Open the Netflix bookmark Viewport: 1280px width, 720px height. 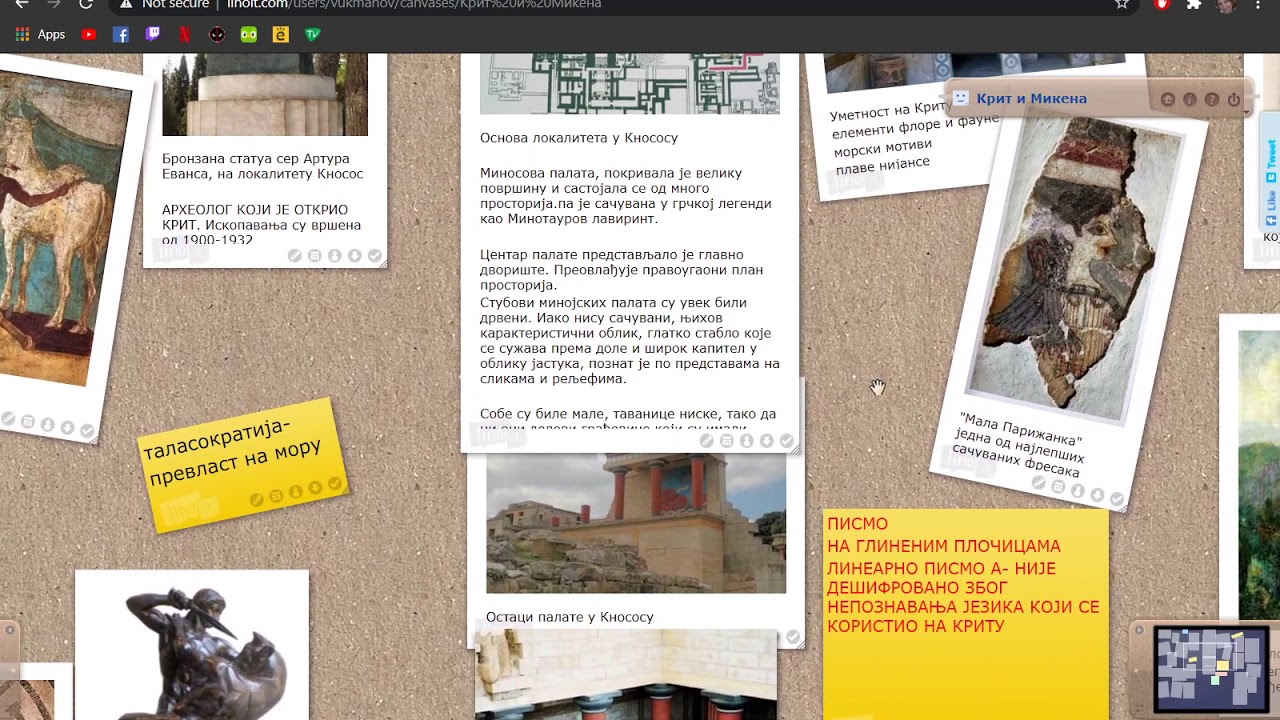[x=185, y=34]
